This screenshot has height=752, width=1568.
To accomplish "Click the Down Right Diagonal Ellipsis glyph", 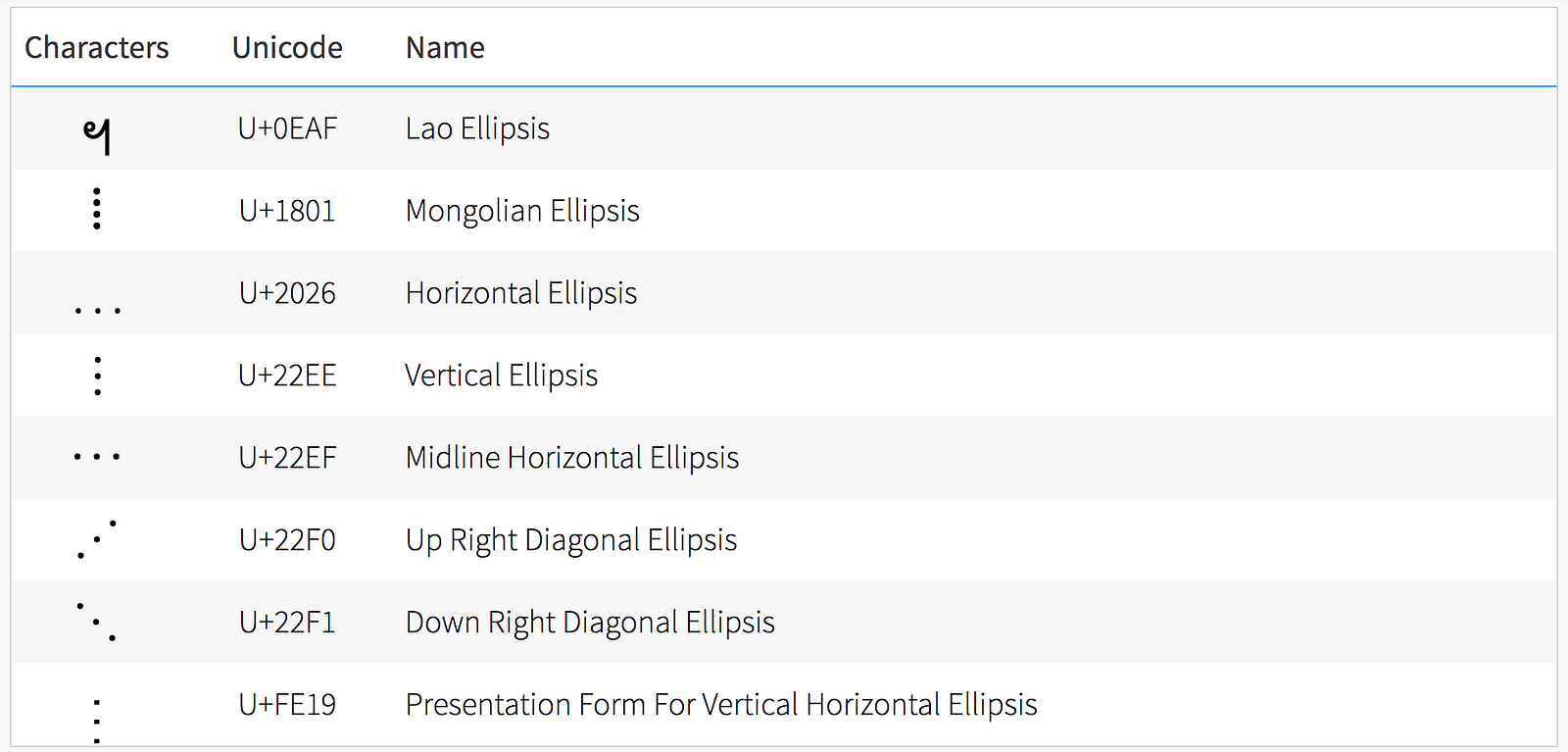I will pos(97,622).
